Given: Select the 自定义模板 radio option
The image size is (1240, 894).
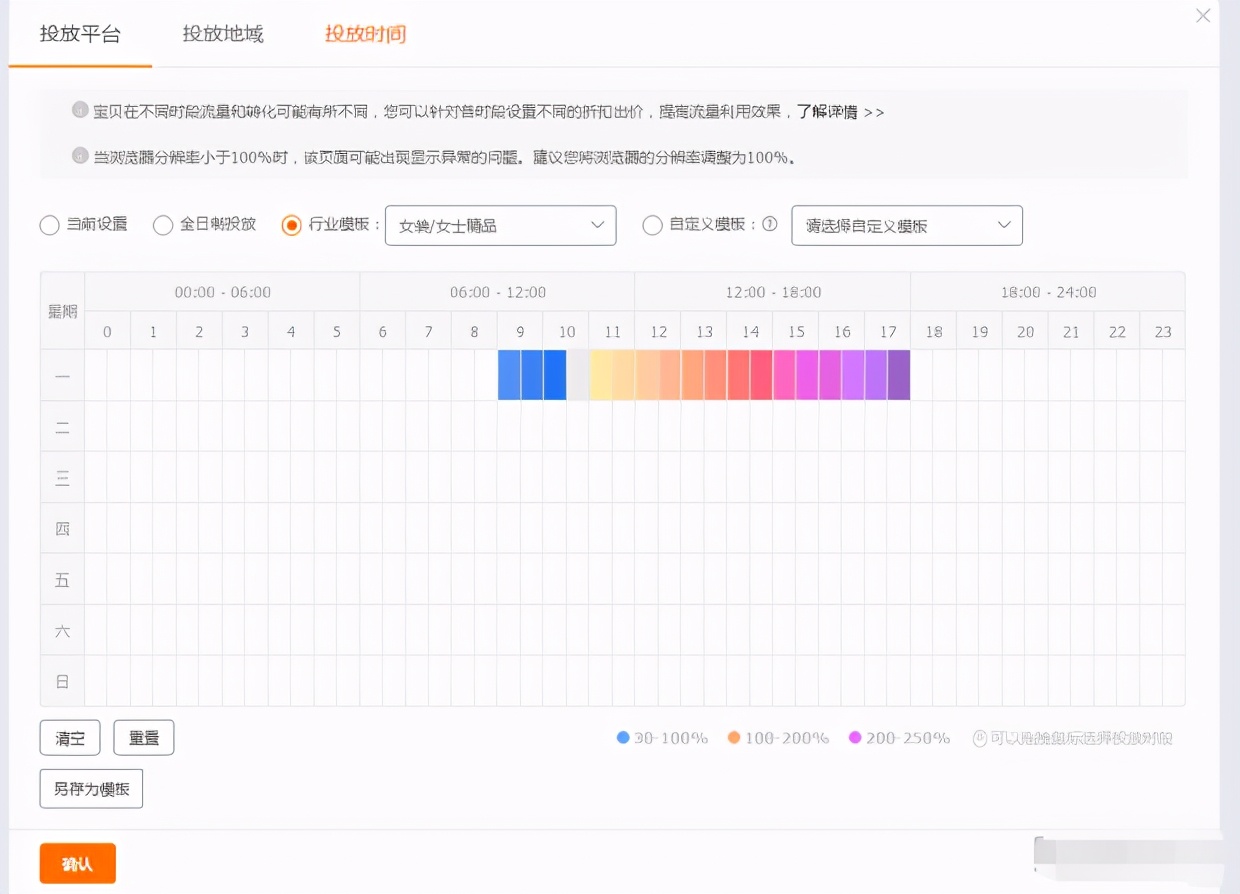Looking at the screenshot, I should point(652,225).
